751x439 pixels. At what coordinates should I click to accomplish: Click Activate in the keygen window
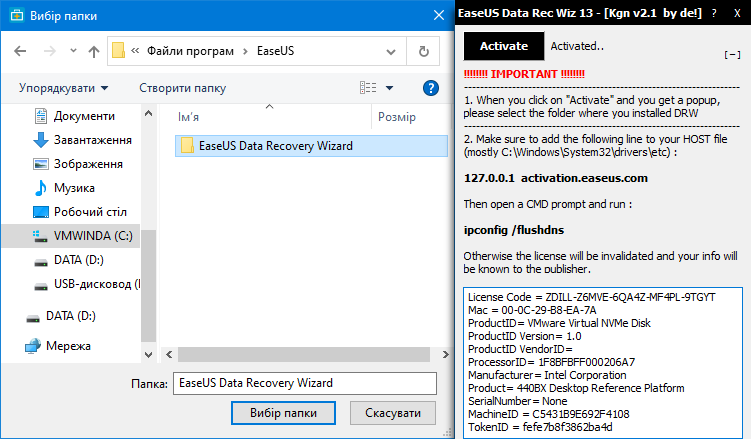(x=504, y=46)
